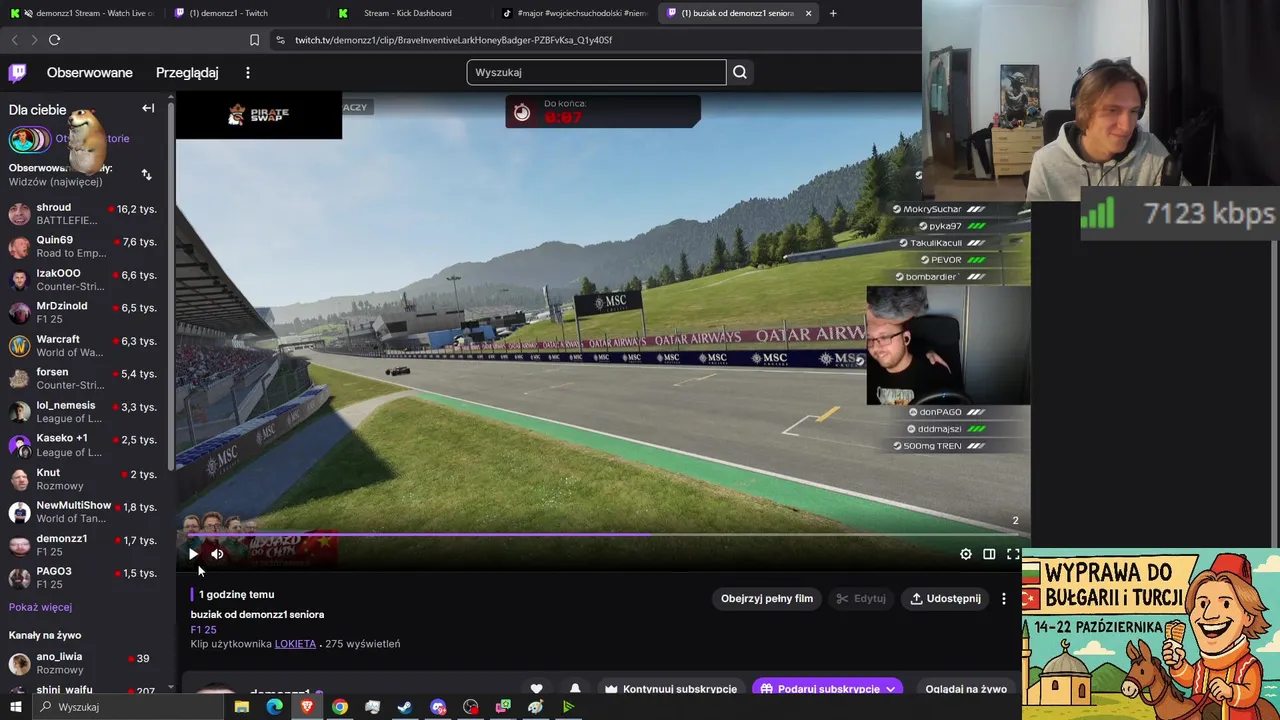Open the three-dot menu in Twitch top navigation
This screenshot has width=1280, height=720.
point(248,72)
